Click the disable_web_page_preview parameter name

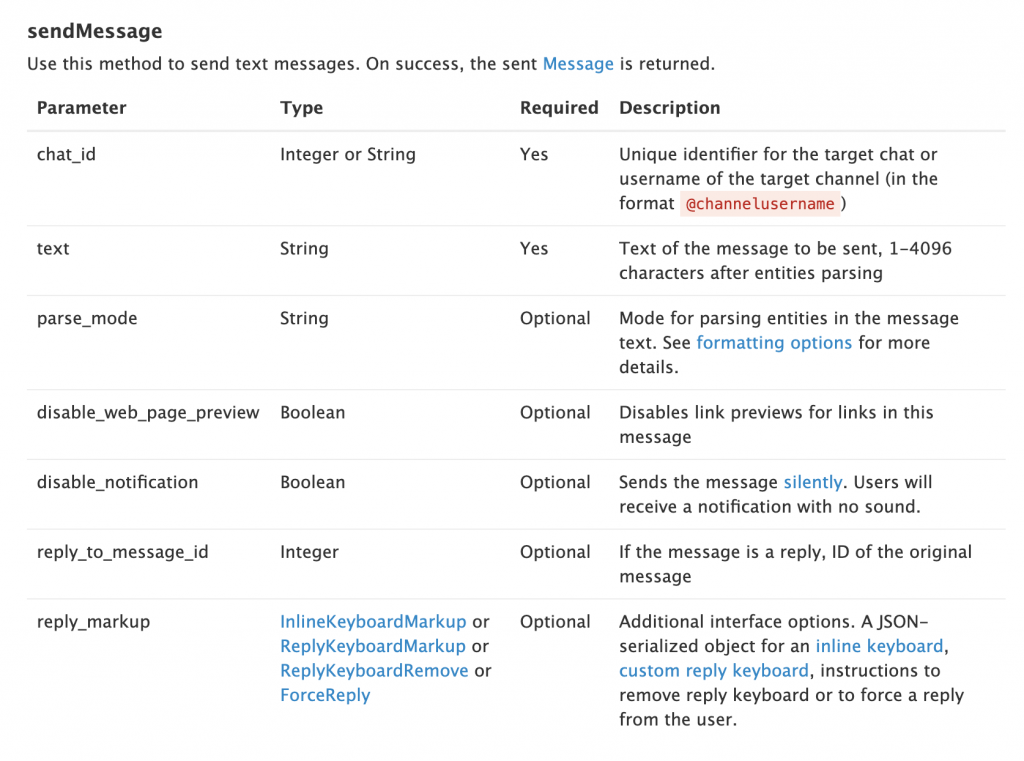pos(148,413)
